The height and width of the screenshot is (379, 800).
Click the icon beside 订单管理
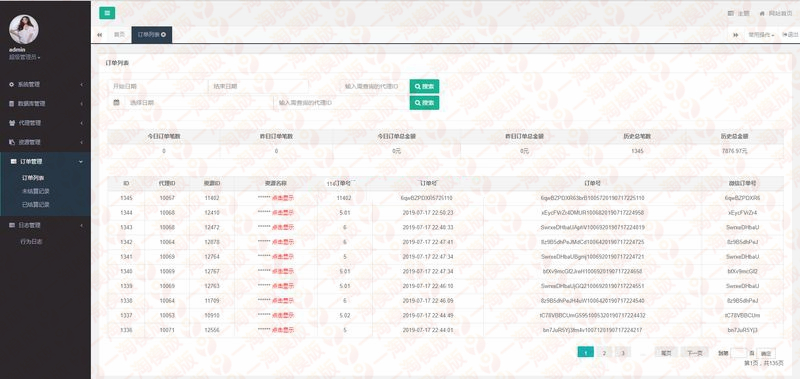13,161
